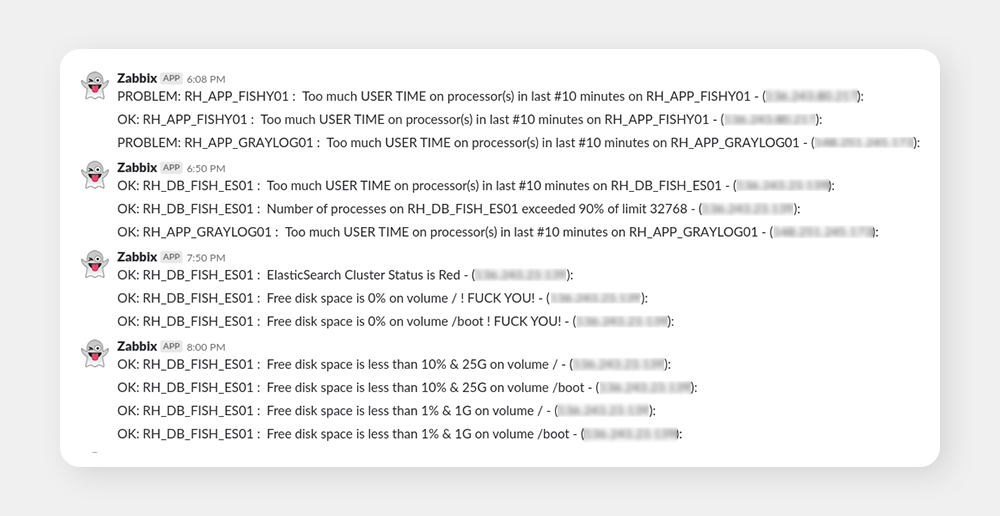Screen dimensions: 1000x516
Task: Open the Zabbix sender name at 8:00 PM
Action: 137,346
